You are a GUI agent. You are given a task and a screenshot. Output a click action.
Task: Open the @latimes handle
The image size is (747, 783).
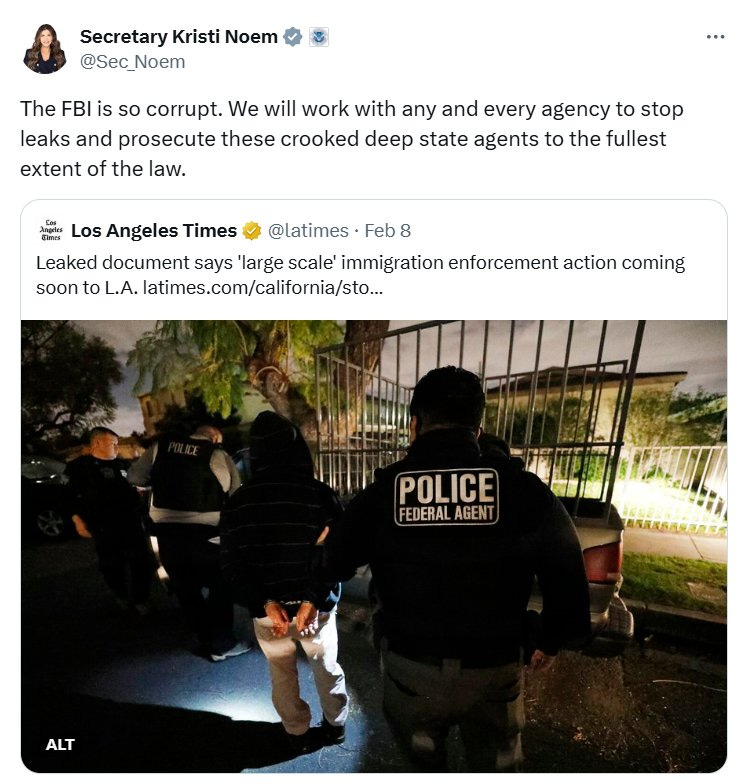[x=308, y=231]
